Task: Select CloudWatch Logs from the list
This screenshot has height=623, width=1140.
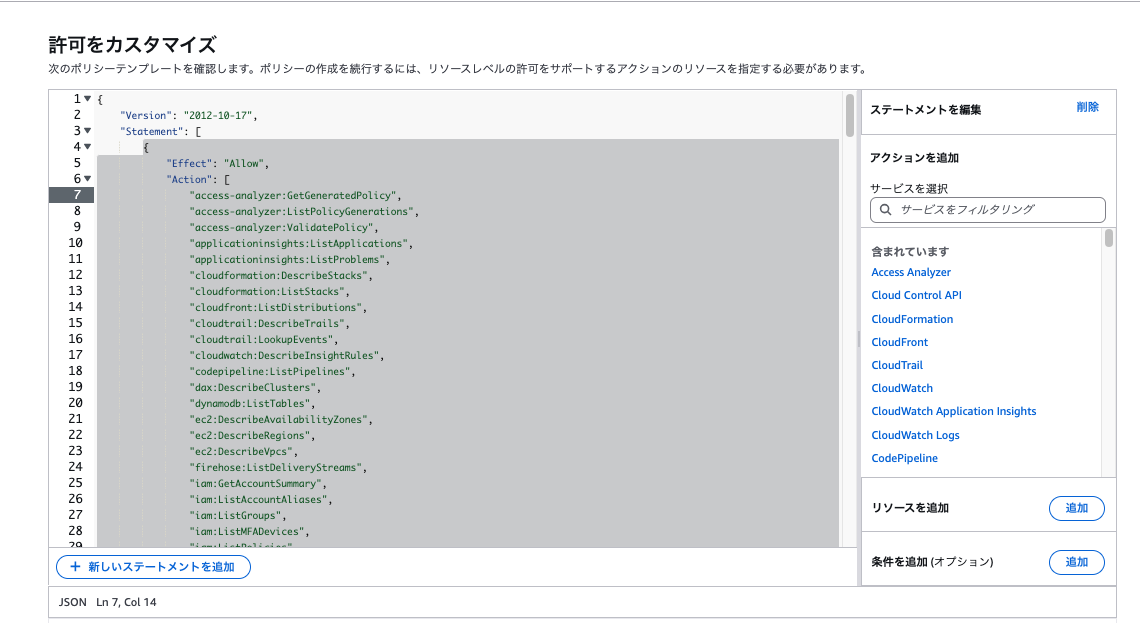Action: click(915, 435)
